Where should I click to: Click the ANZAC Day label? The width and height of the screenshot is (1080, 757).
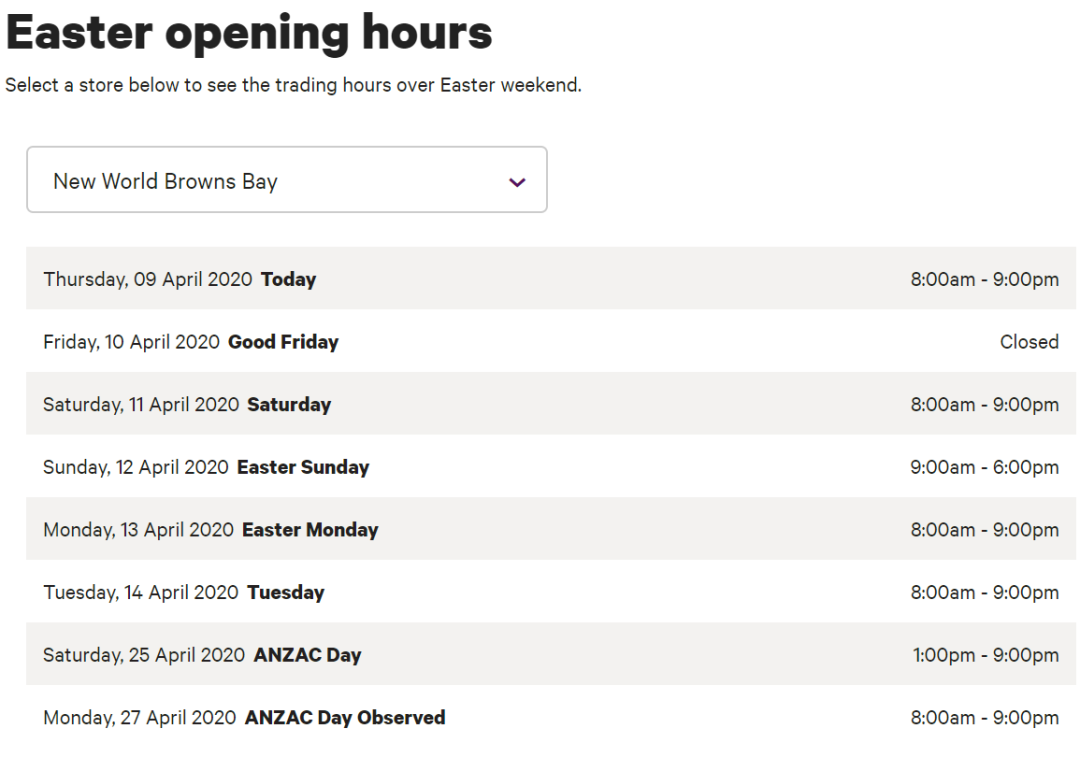[x=307, y=655]
